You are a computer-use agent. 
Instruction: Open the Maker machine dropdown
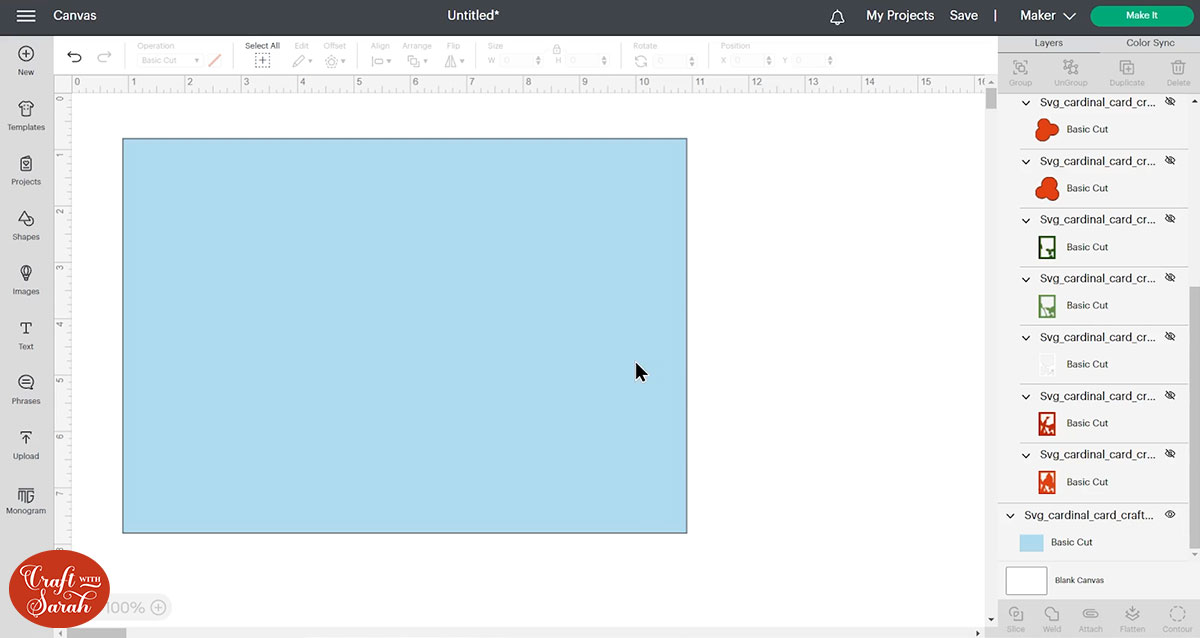point(1047,16)
